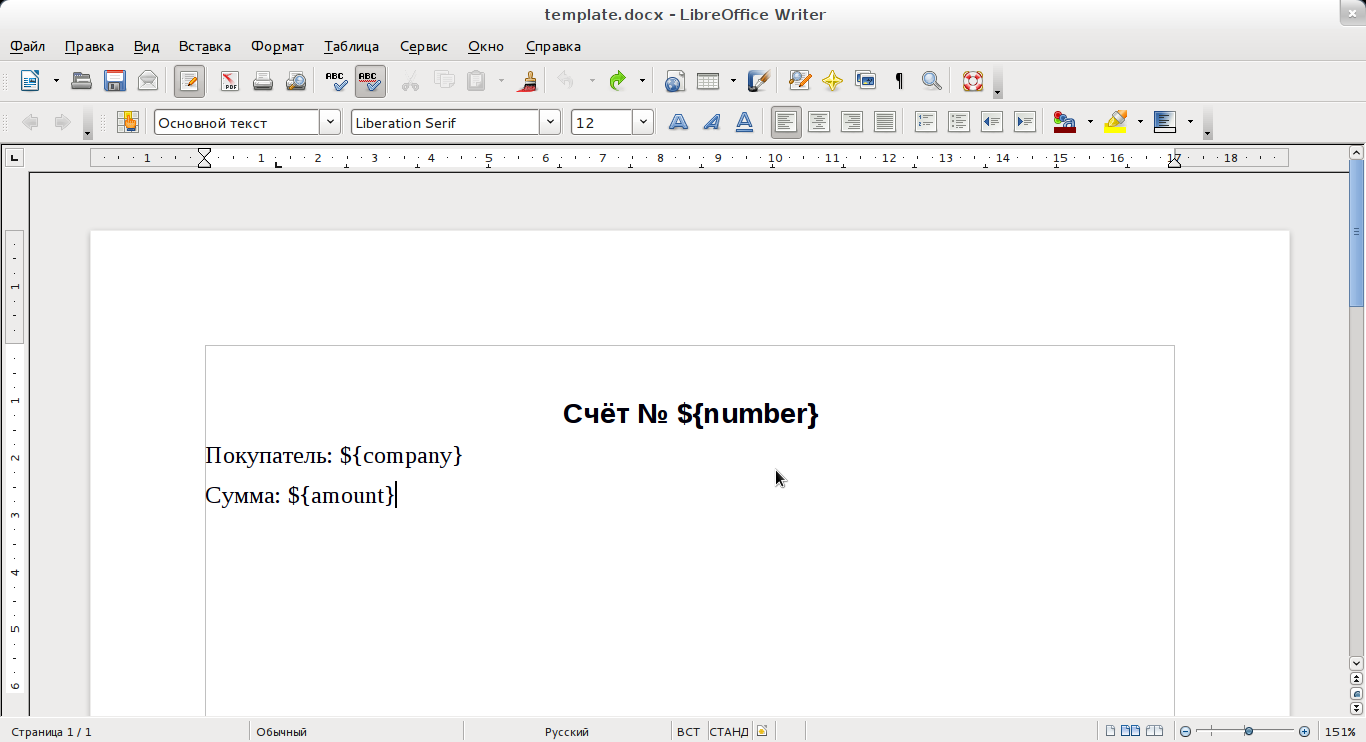Open the font size dropdown arrow
The height and width of the screenshot is (742, 1366).
pos(643,122)
